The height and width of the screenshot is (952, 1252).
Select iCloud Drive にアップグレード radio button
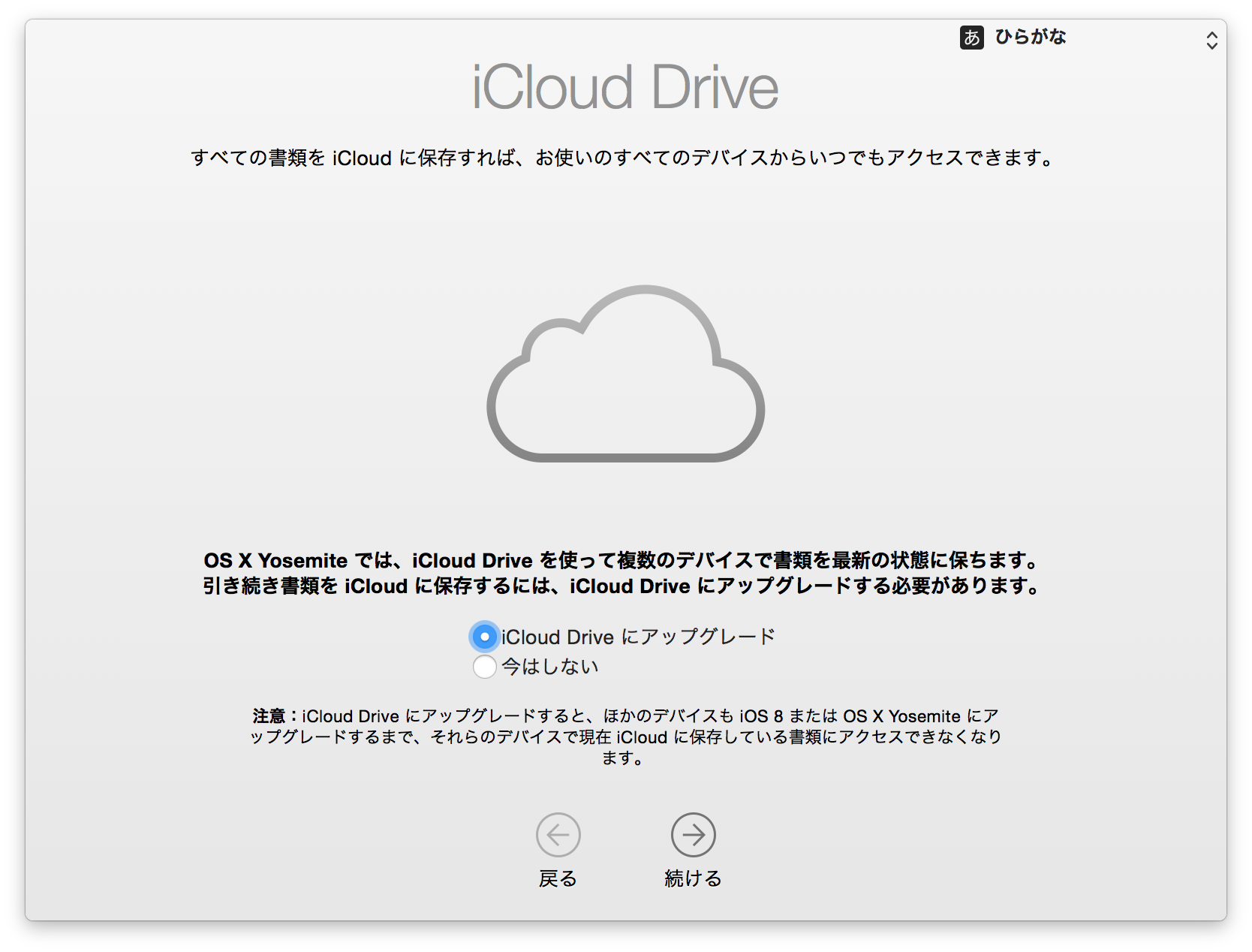tap(485, 637)
